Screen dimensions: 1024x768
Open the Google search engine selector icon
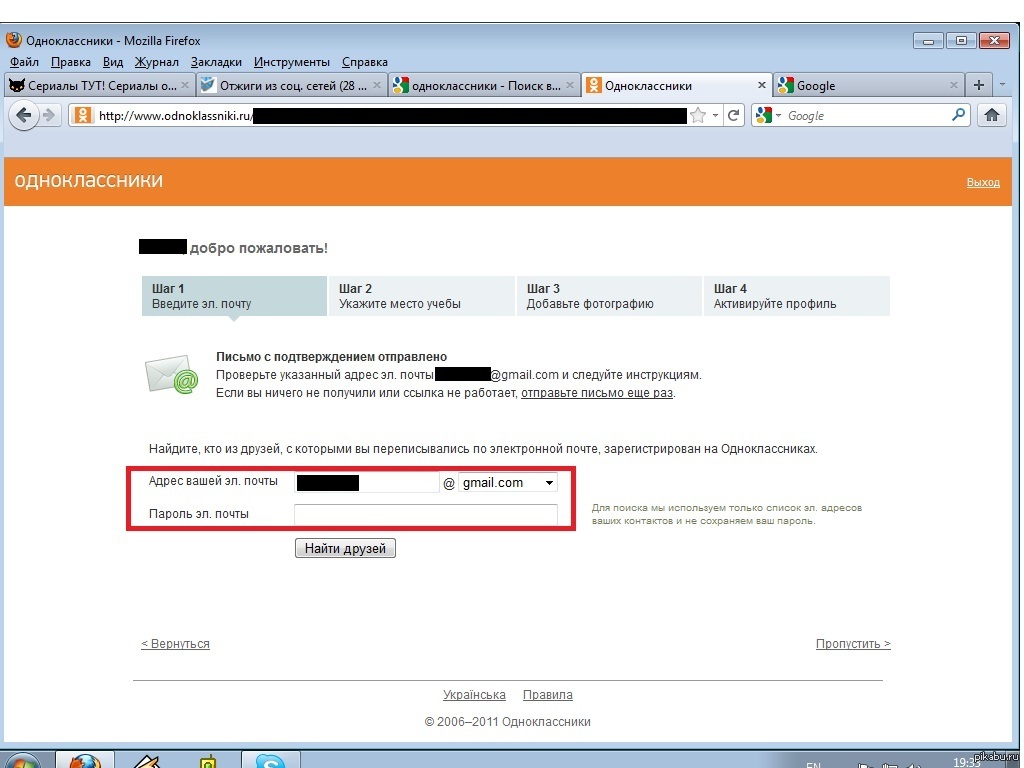pyautogui.click(x=767, y=116)
